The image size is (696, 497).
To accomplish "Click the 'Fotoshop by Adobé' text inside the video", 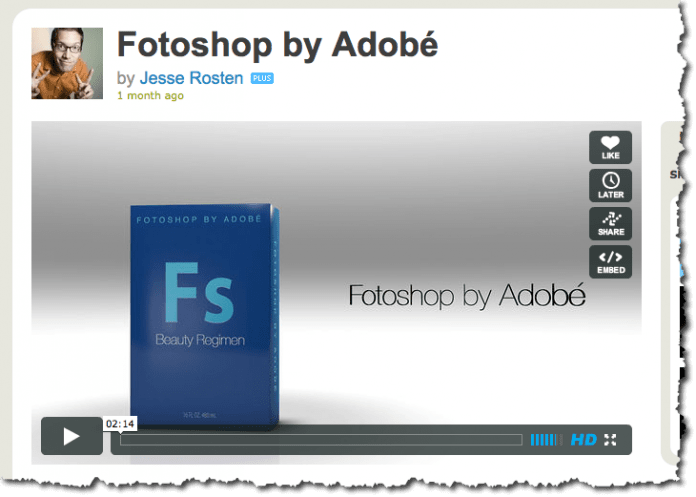I will (x=466, y=296).
